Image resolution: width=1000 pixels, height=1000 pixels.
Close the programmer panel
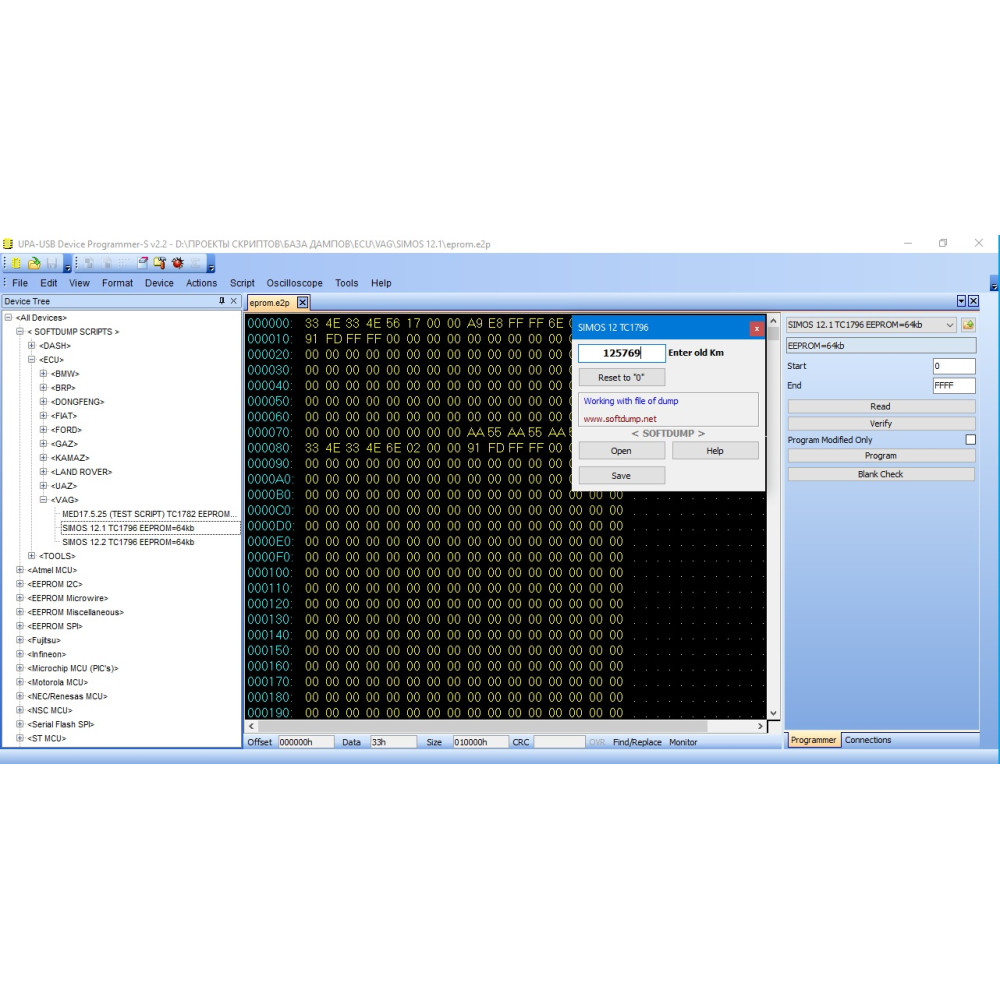pyautogui.click(x=973, y=301)
